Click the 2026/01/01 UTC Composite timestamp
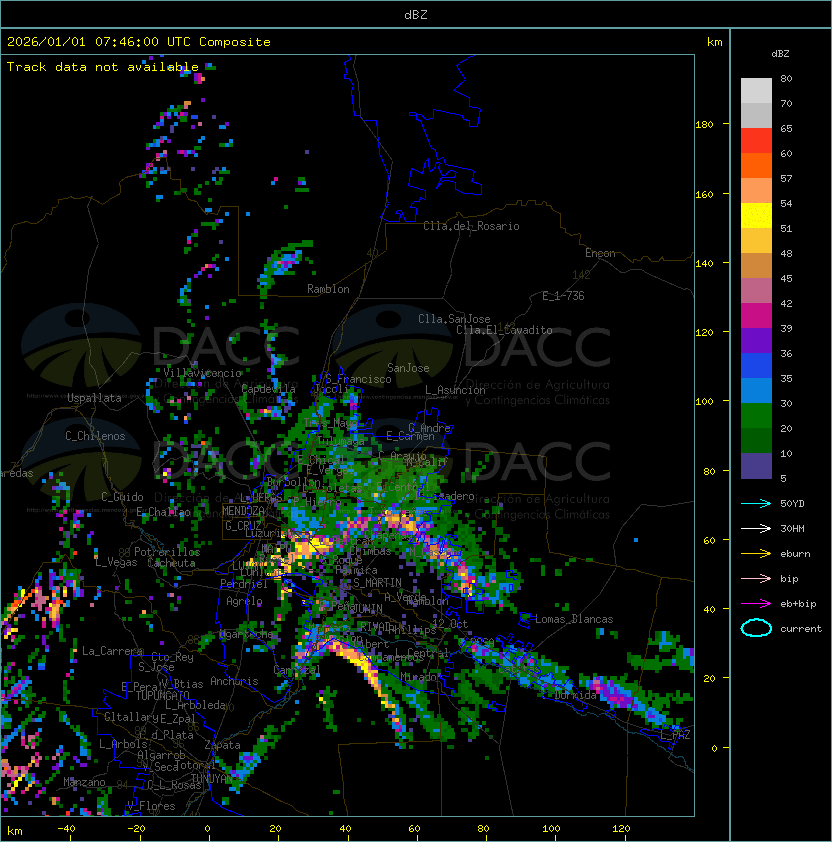 [x=139, y=42]
